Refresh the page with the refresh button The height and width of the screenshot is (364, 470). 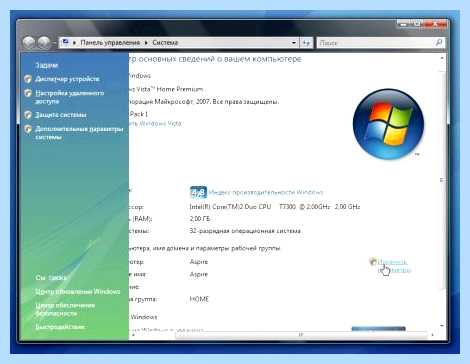point(306,43)
